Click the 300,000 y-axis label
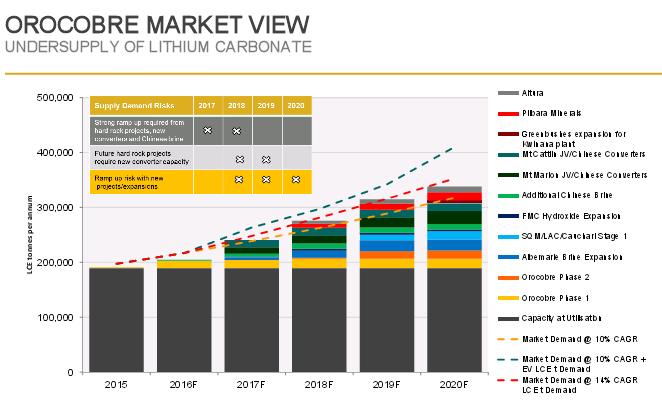The width and height of the screenshot is (662, 401). point(55,208)
